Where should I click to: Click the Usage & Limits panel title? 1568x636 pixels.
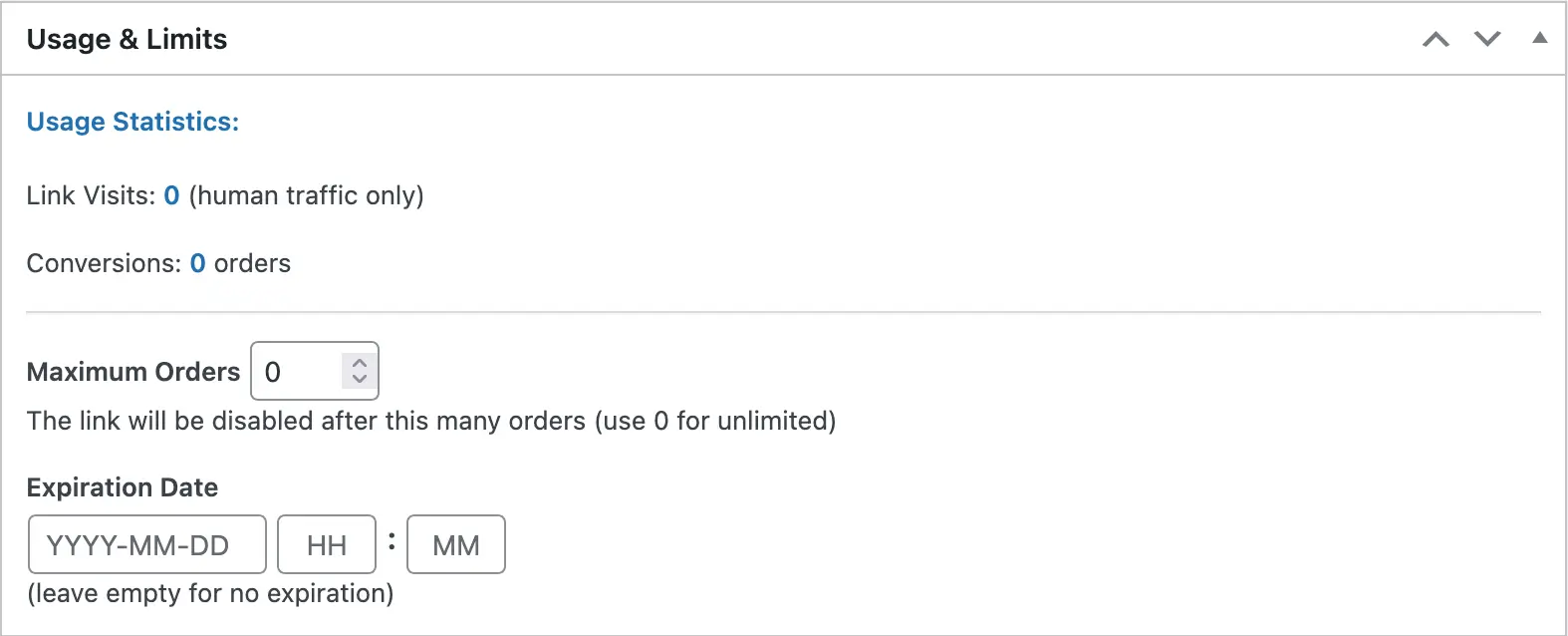pyautogui.click(x=127, y=39)
